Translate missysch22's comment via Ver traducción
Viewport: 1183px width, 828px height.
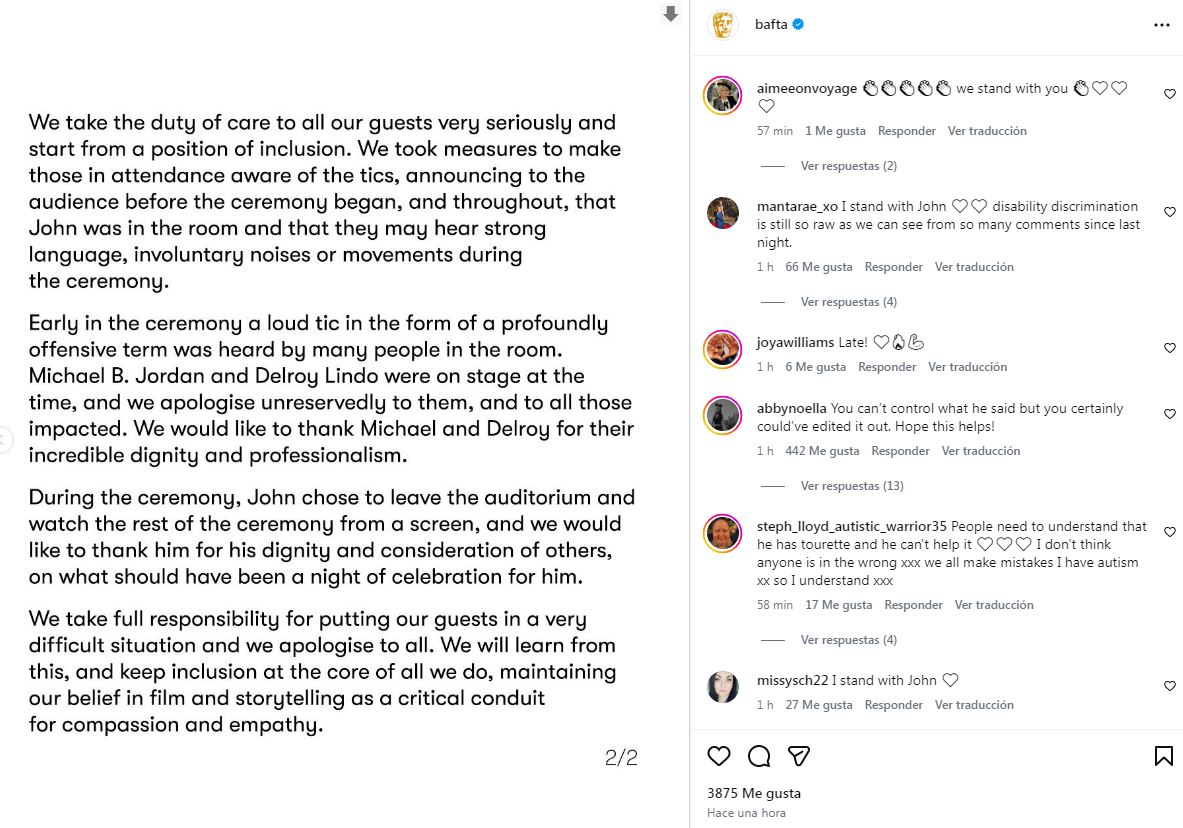(x=974, y=705)
